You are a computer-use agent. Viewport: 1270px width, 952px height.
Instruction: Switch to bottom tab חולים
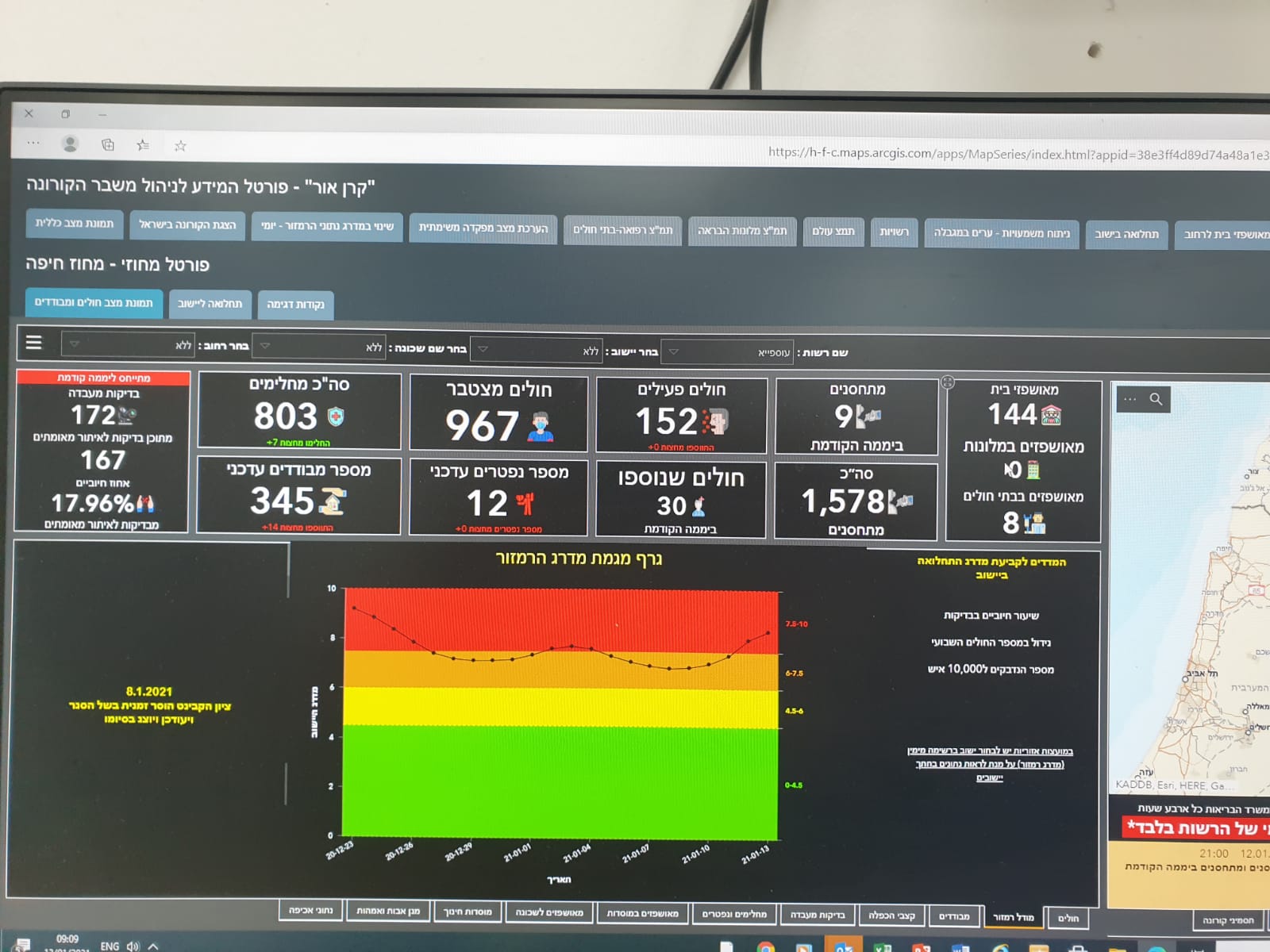click(x=1068, y=919)
